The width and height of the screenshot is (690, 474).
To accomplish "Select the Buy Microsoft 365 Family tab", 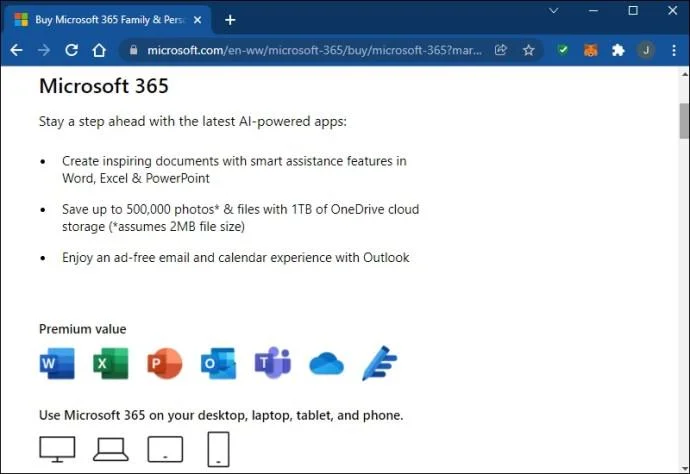I will (x=108, y=20).
